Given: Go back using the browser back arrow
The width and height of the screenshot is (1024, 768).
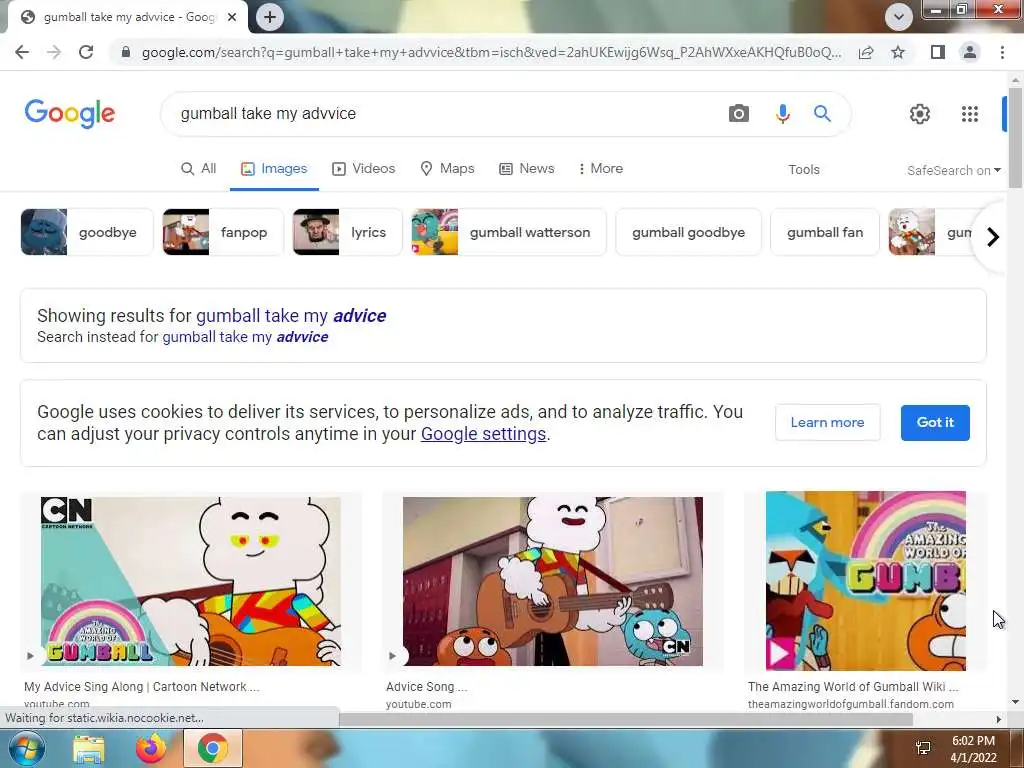Looking at the screenshot, I should pyautogui.click(x=22, y=52).
